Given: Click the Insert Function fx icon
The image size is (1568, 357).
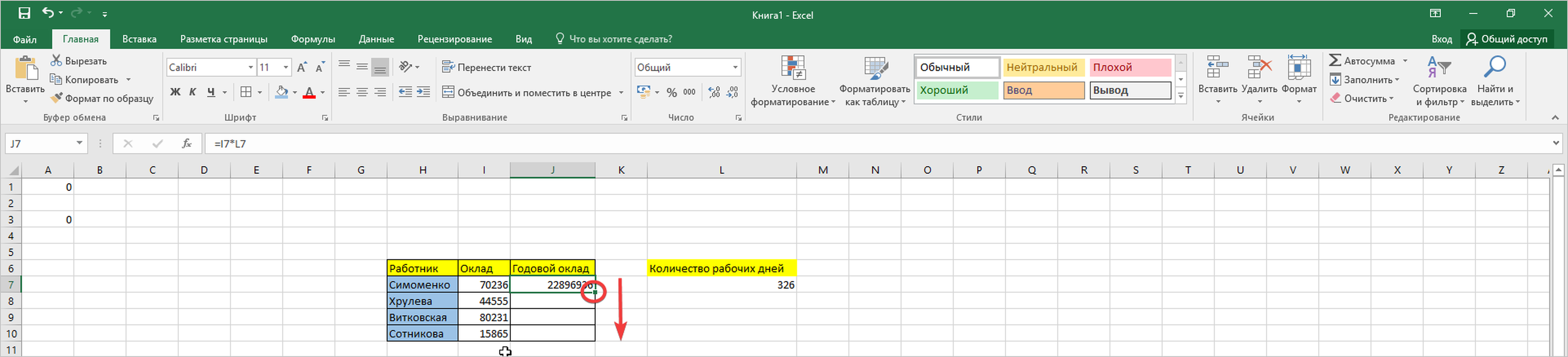Looking at the screenshot, I should click(187, 143).
